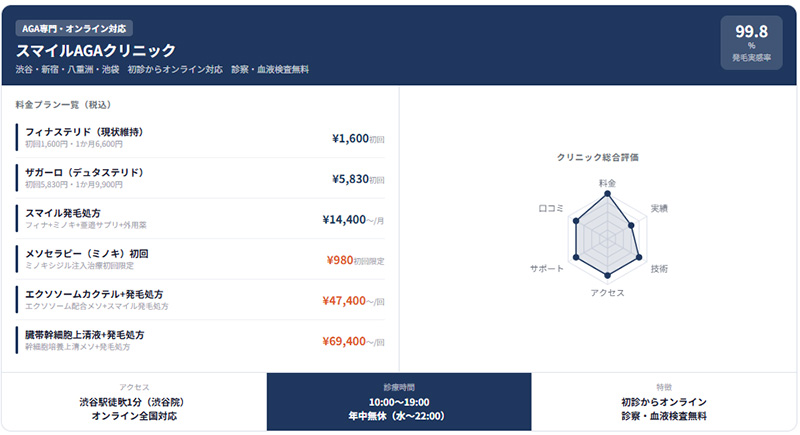Choose the スマイル発毛処方 plan
Image resolution: width=800 pixels, height=435 pixels.
tap(200, 218)
